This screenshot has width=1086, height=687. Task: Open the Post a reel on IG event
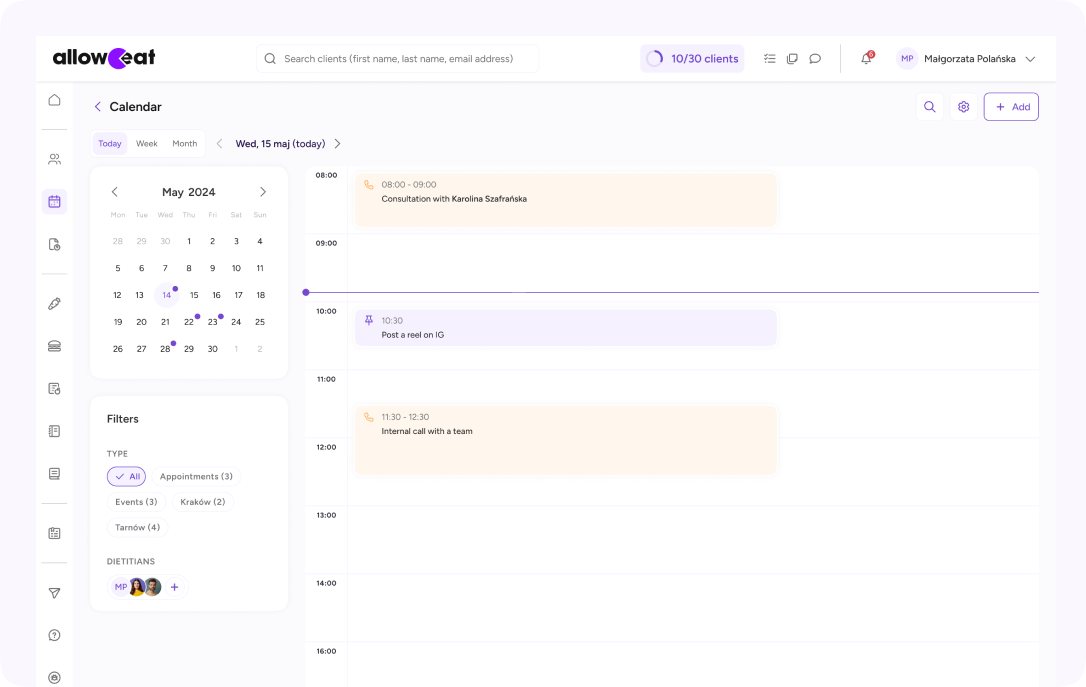[566, 328]
